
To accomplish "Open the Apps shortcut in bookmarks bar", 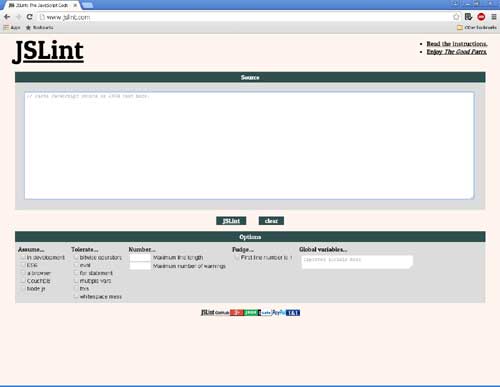I will (x=12, y=28).
